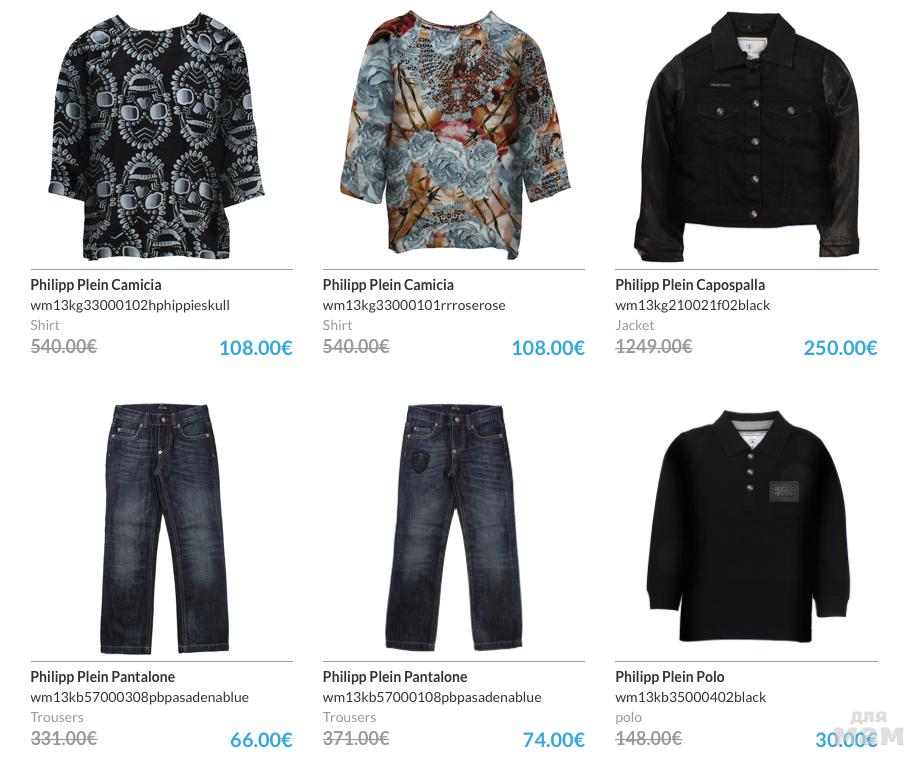
Task: Select product code wm13kb57000308pbpasadenablue
Action: point(139,697)
